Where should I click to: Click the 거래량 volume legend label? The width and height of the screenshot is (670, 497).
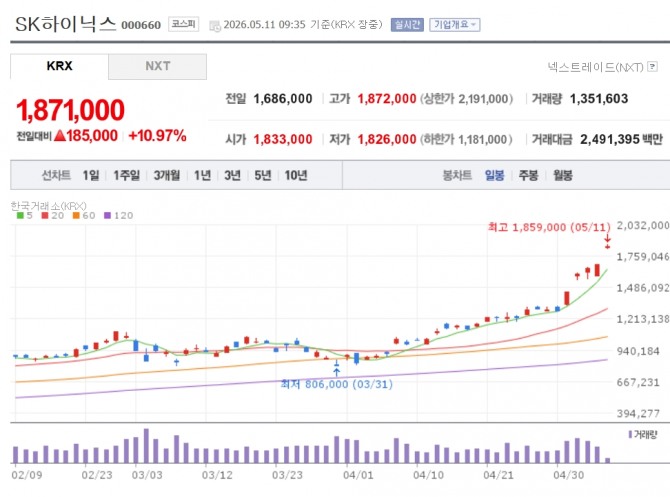click(x=643, y=435)
